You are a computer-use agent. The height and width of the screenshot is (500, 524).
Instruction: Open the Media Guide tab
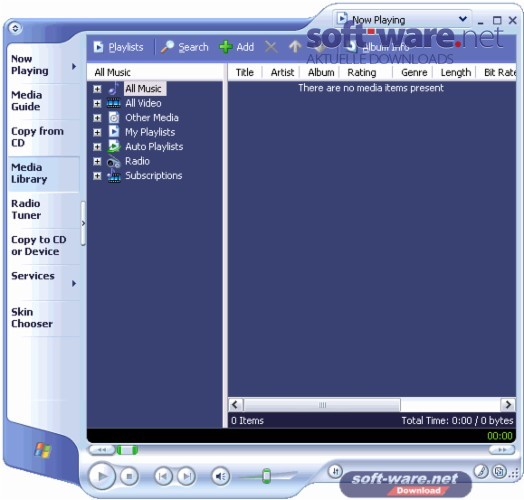(26, 101)
